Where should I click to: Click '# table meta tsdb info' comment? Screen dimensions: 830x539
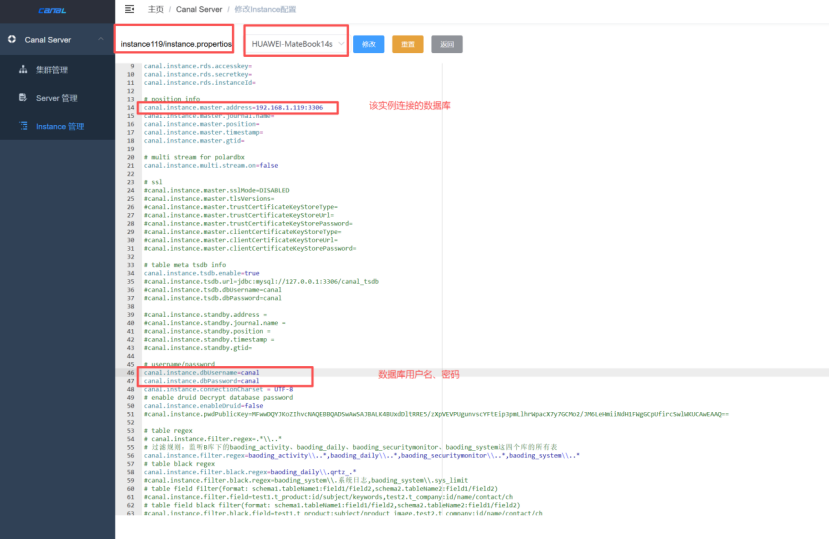(x=185, y=265)
